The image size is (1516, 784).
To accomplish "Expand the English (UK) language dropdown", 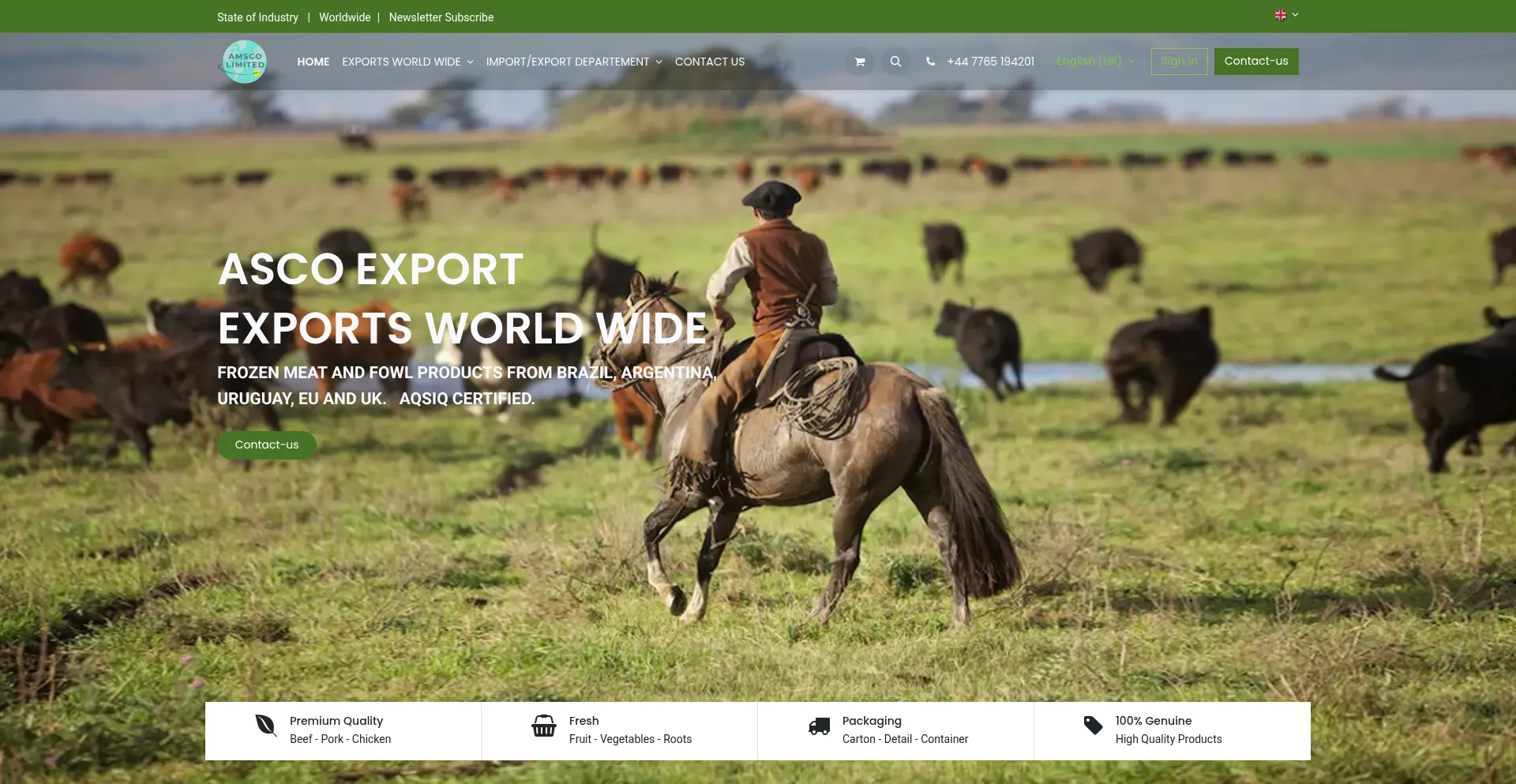I will [1095, 62].
